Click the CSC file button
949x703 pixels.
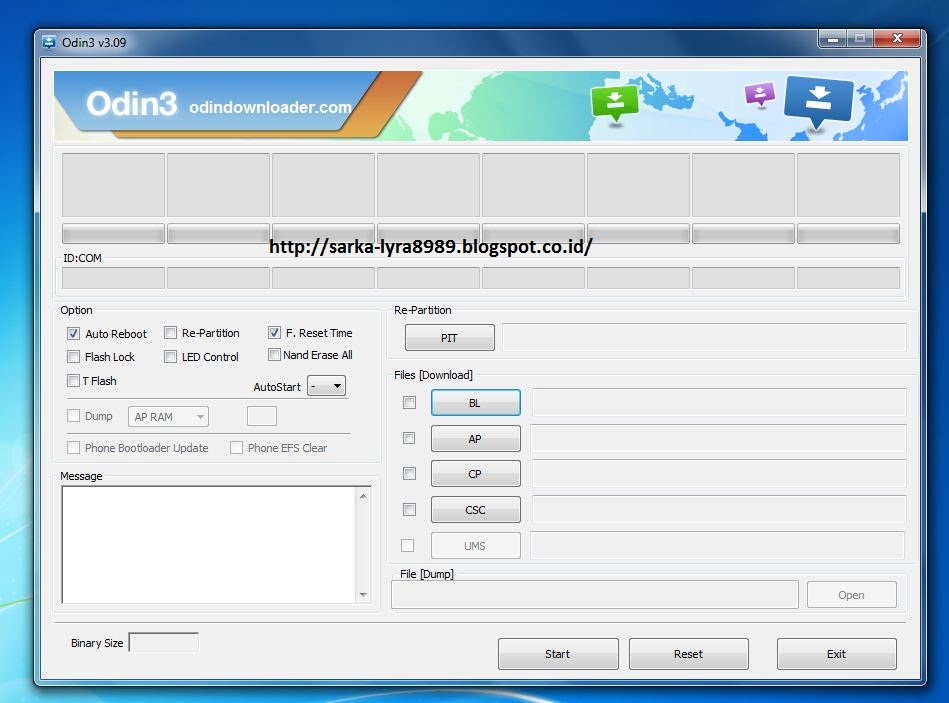pyautogui.click(x=476, y=509)
